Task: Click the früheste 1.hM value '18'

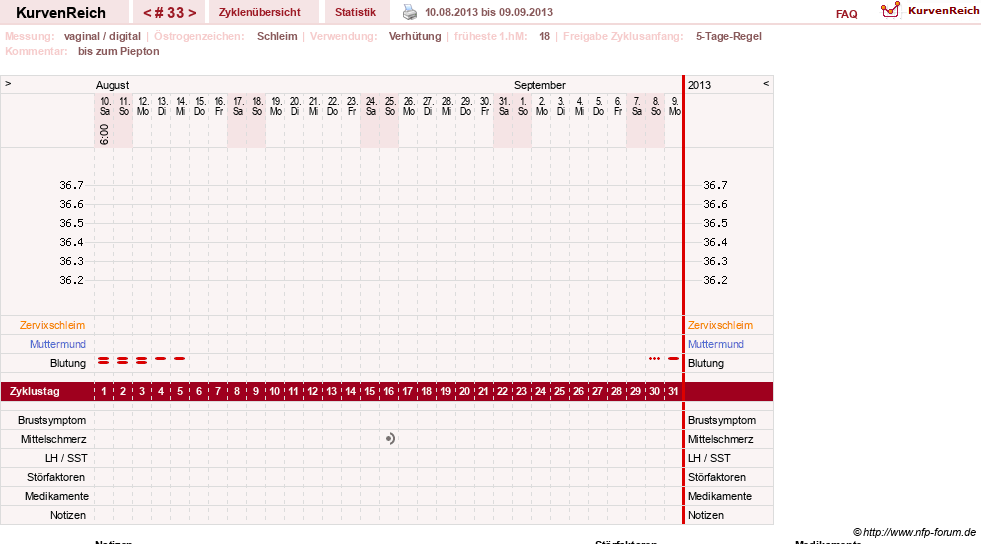Action: click(544, 36)
